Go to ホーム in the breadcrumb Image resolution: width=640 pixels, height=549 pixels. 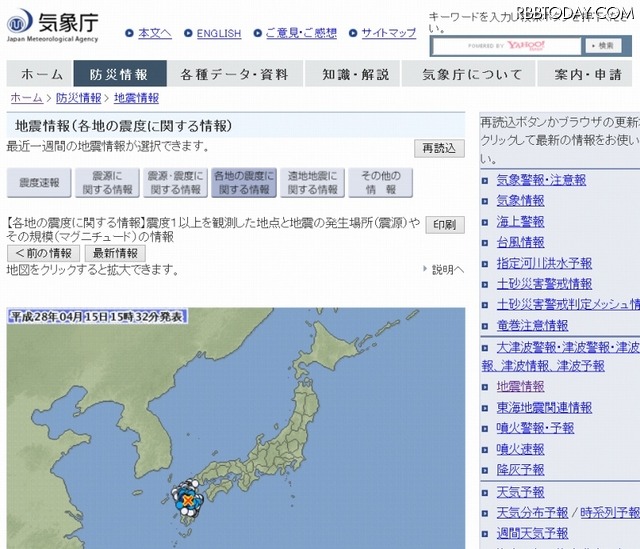tap(27, 98)
